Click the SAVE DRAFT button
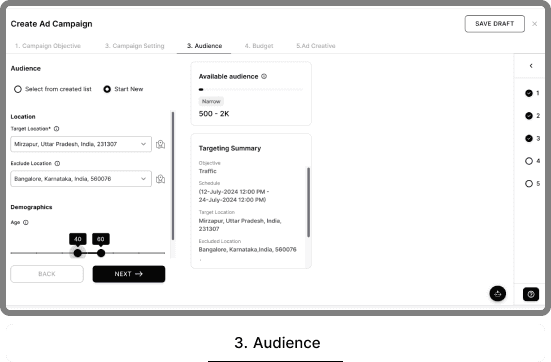This screenshot has width=551, height=362. [495, 24]
